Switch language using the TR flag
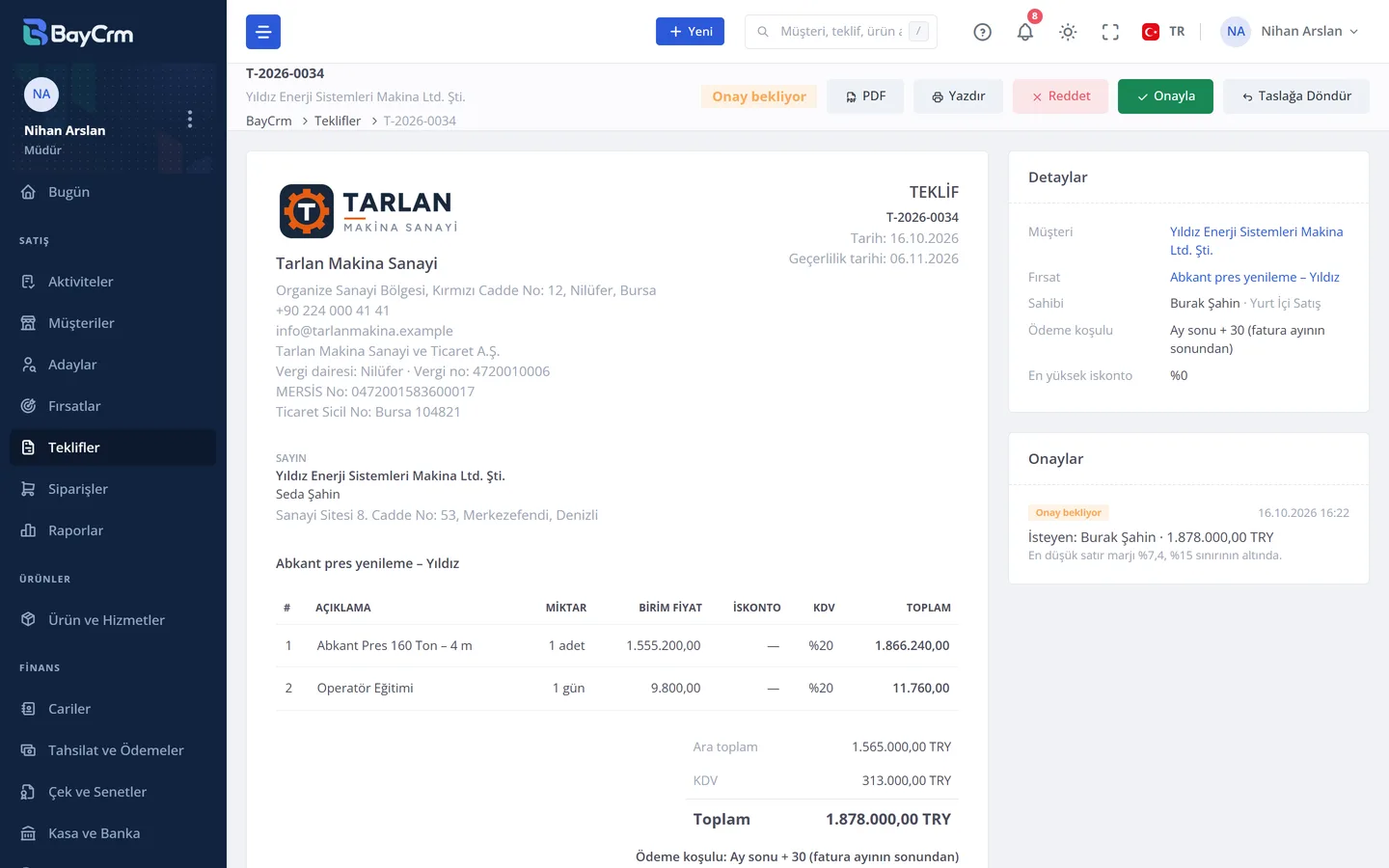The width and height of the screenshot is (1389, 868). point(1163,32)
